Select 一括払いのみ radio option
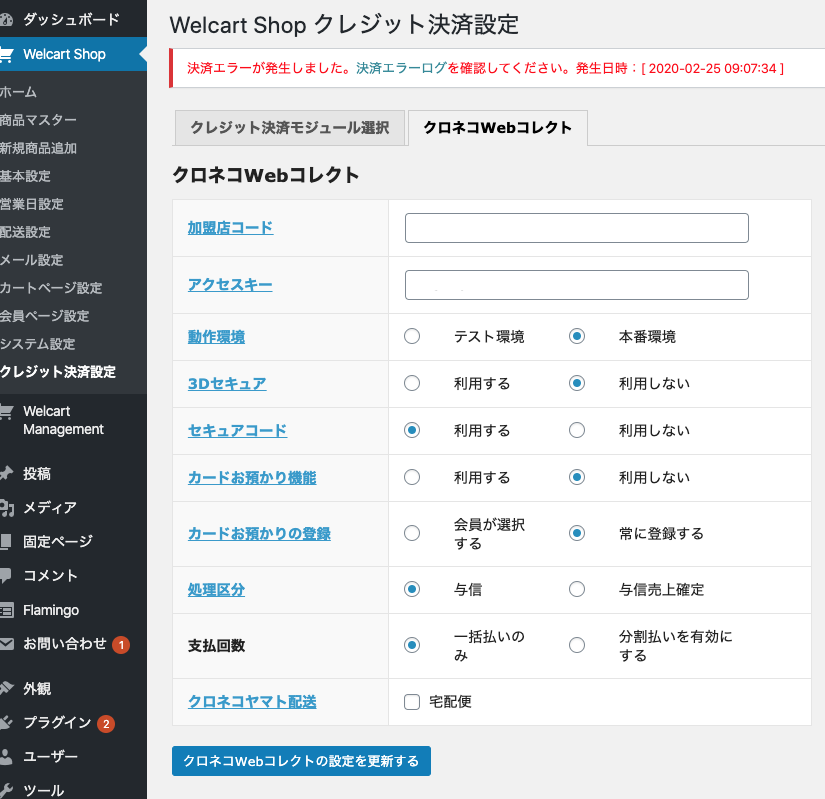 pos(412,645)
